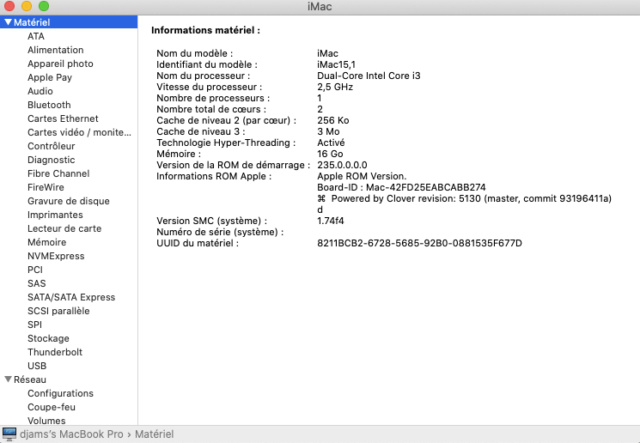
Task: Select NVMExpress in the sidebar
Action: (x=56, y=256)
